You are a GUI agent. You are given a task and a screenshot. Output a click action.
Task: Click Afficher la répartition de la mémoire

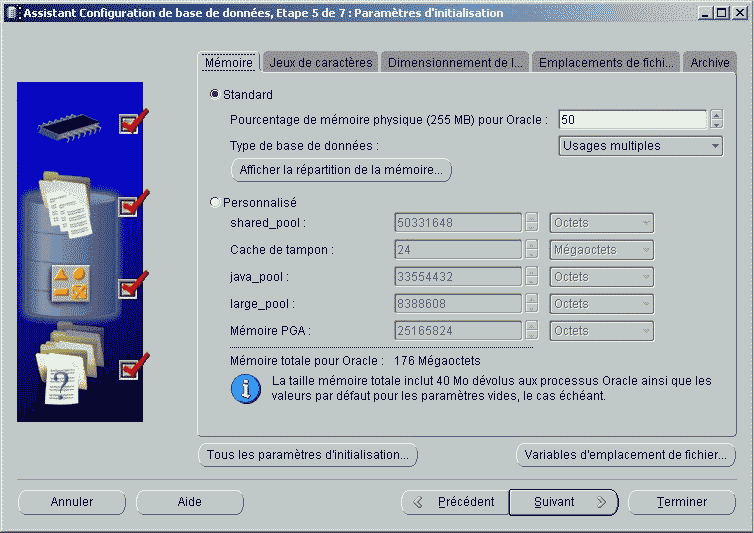tap(341, 170)
